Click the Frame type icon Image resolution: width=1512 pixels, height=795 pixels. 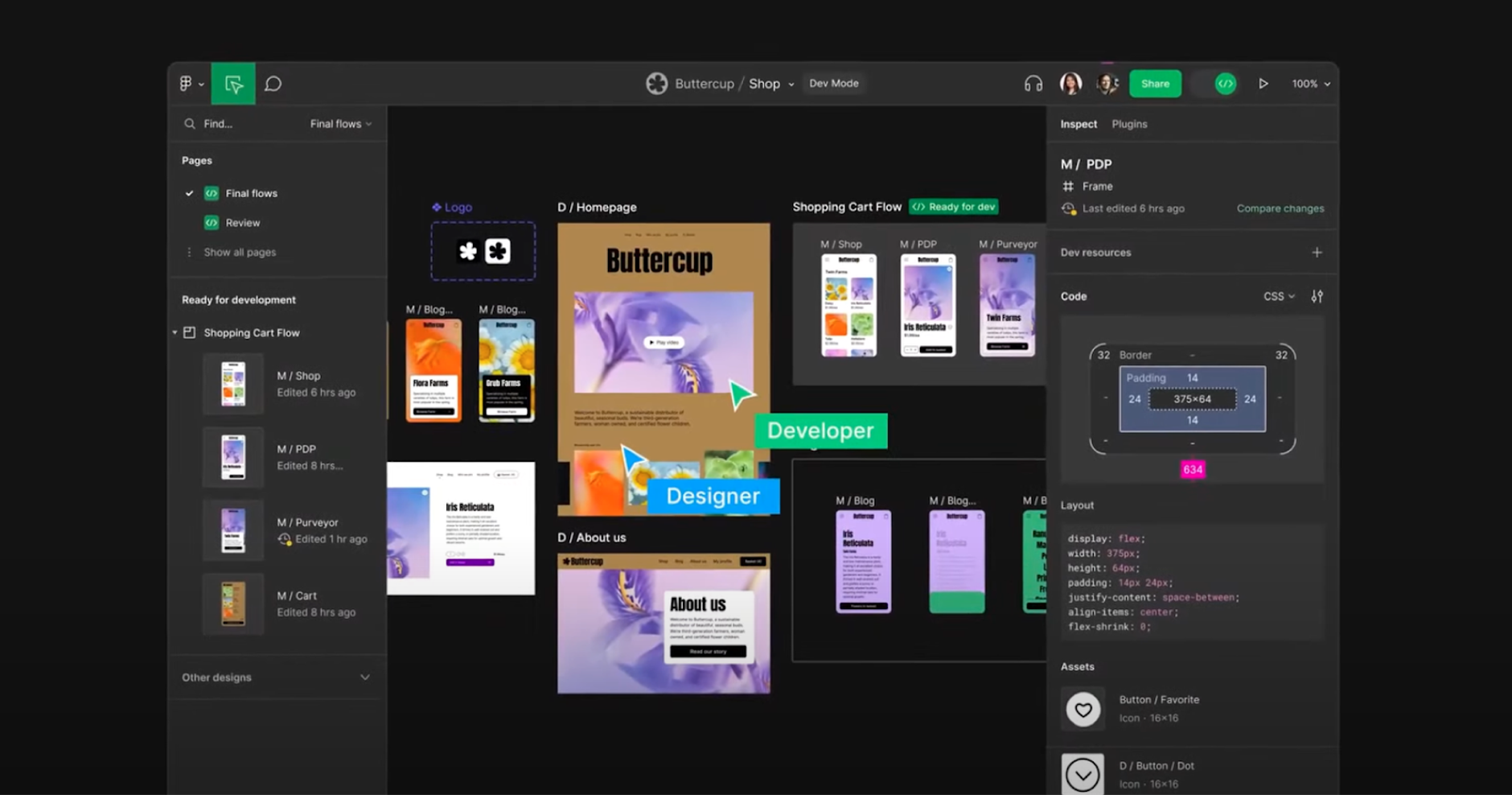point(1068,186)
